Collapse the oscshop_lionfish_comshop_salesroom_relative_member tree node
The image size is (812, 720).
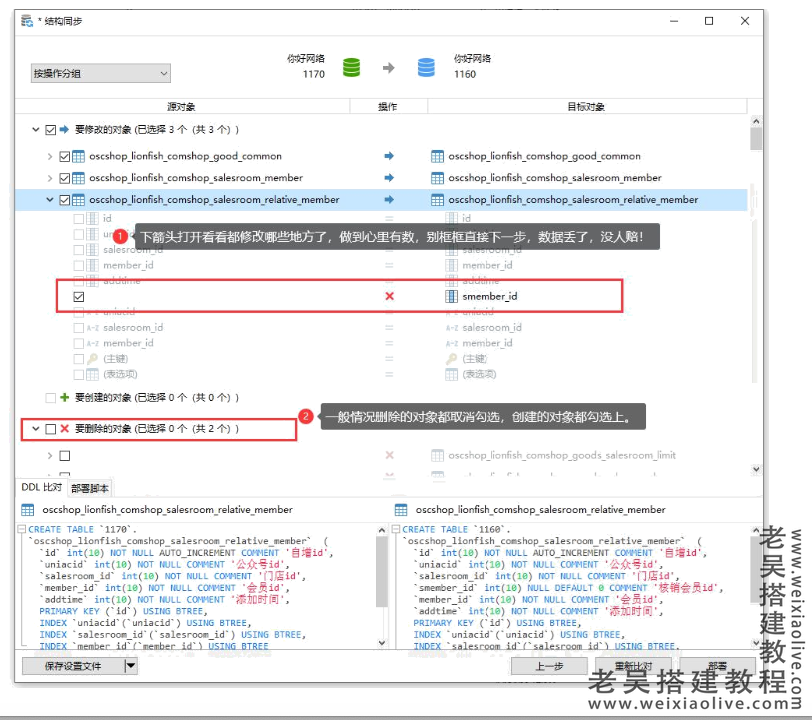(50, 200)
